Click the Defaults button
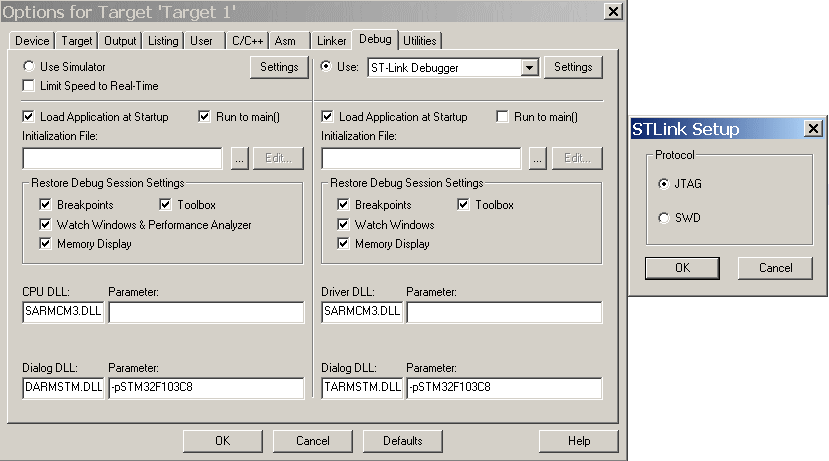Screen dimensions: 829x461 tap(402, 441)
